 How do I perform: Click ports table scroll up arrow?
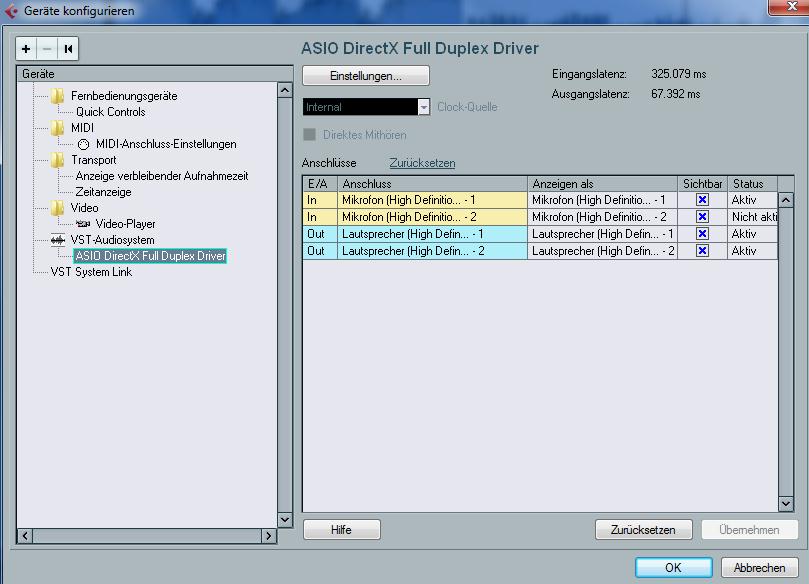coord(786,200)
